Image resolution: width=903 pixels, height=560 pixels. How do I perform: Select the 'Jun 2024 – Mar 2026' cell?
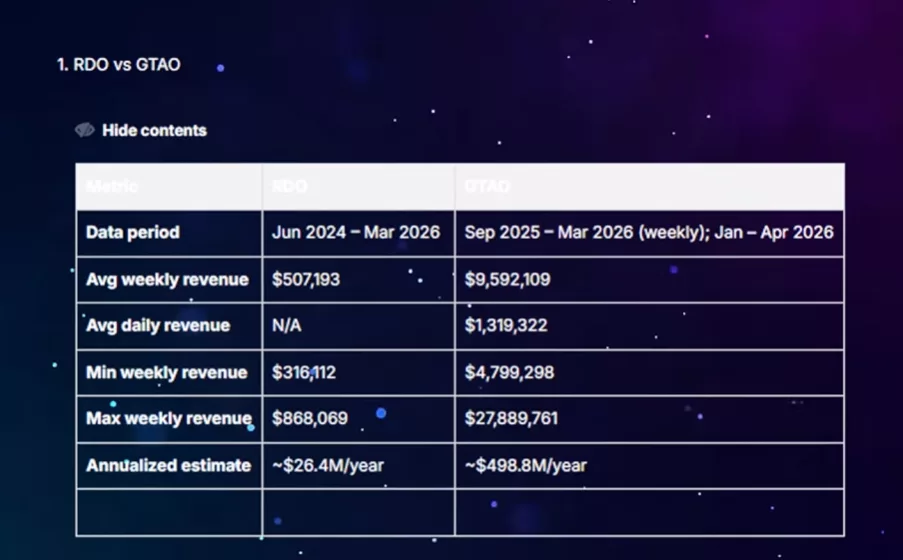[356, 233]
